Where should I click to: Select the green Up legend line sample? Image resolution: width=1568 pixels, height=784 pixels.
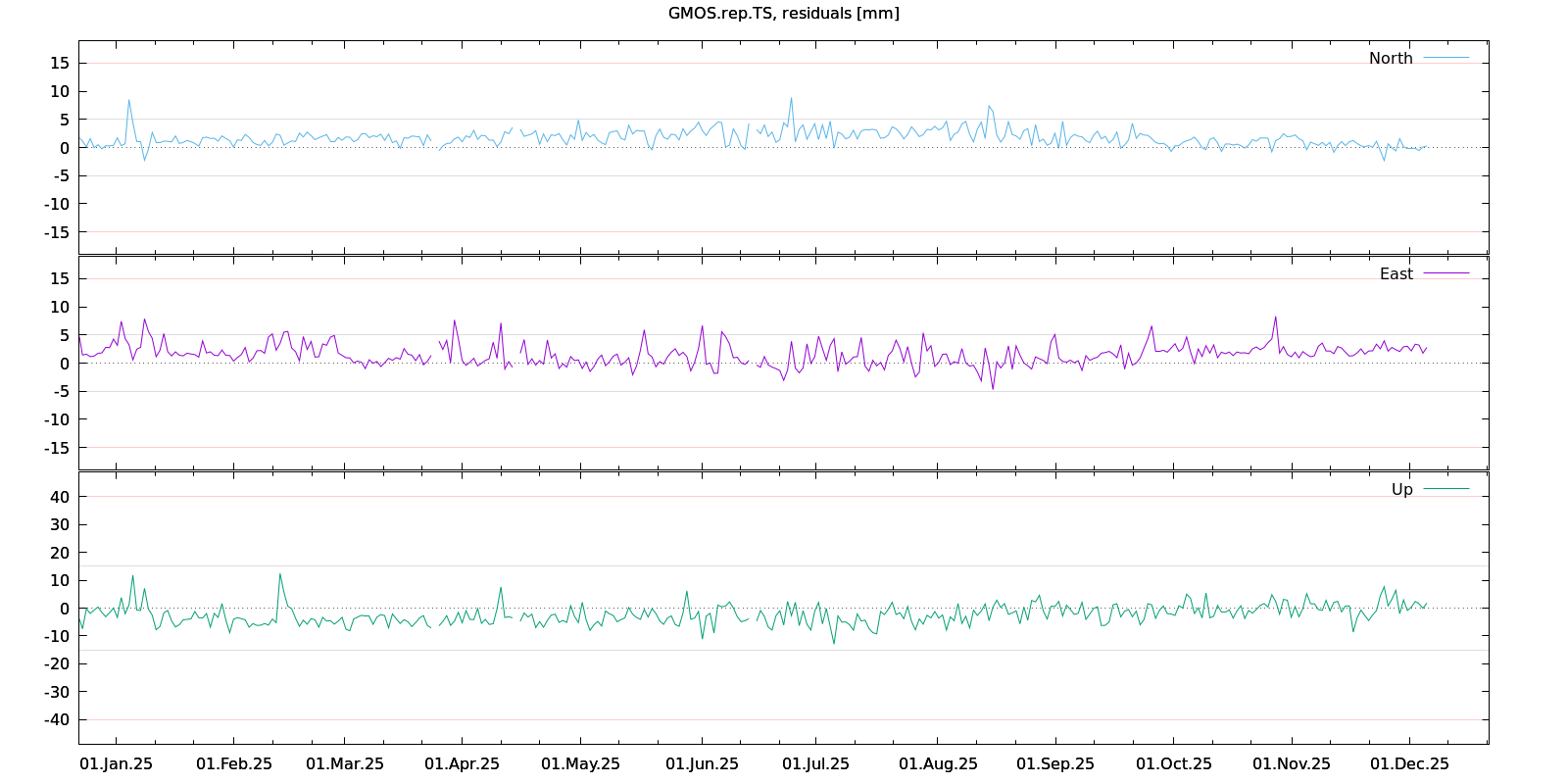point(1445,489)
